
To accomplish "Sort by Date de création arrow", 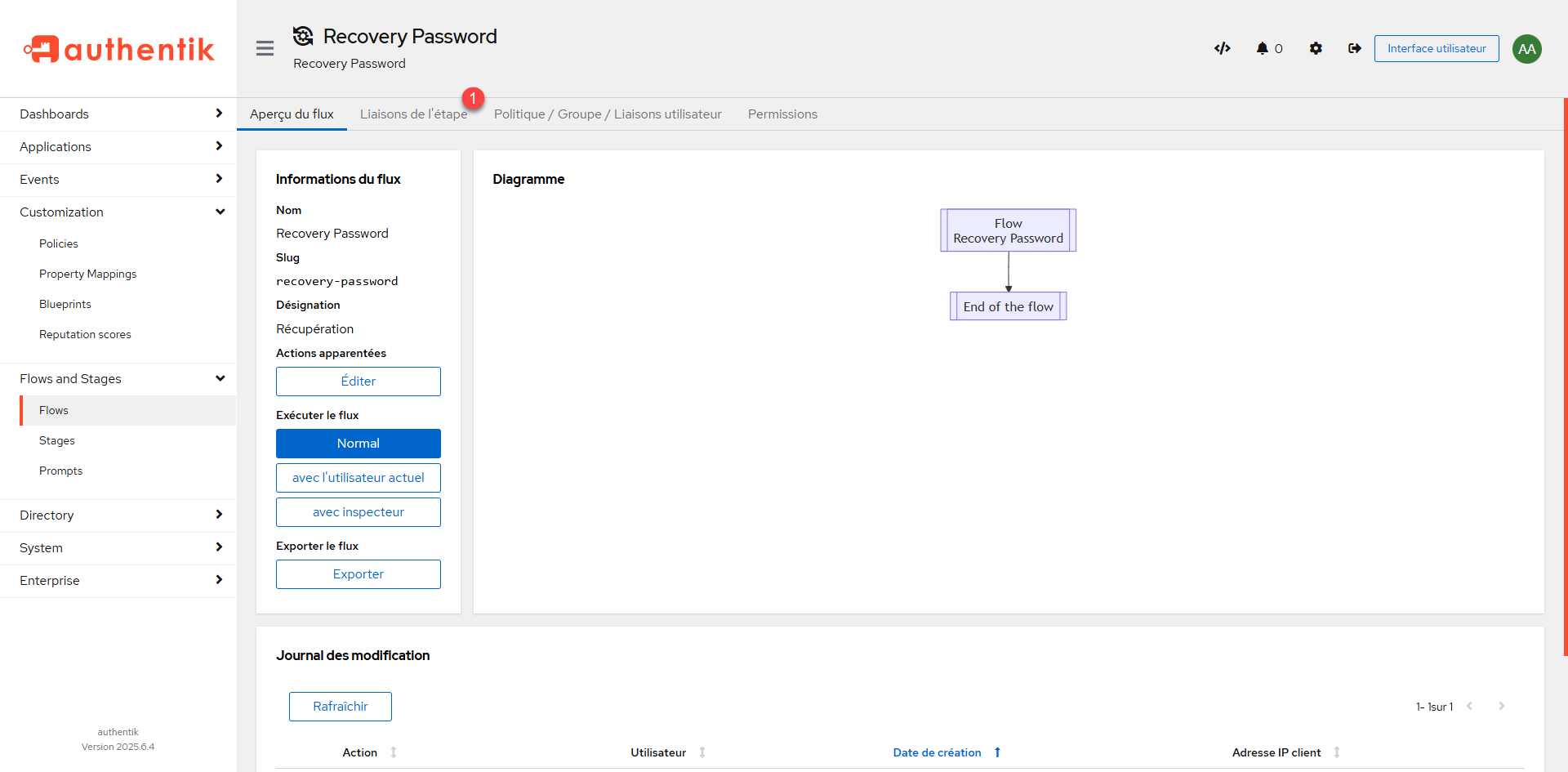I will pyautogui.click(x=997, y=752).
